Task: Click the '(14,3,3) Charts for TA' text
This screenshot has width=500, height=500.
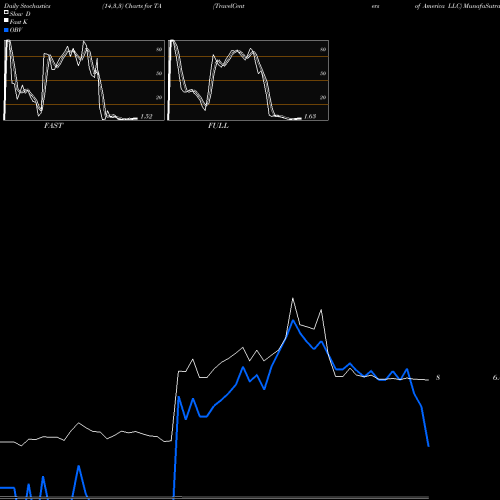Action: tap(132, 6)
